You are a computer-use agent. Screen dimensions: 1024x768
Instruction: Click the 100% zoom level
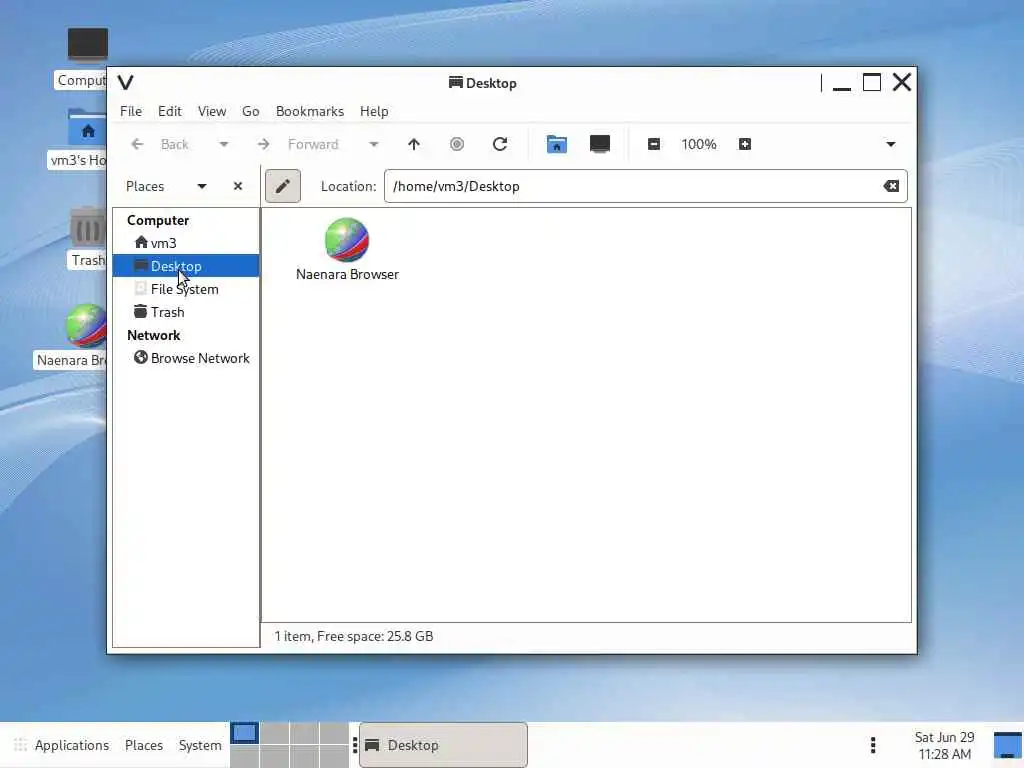[x=699, y=144]
